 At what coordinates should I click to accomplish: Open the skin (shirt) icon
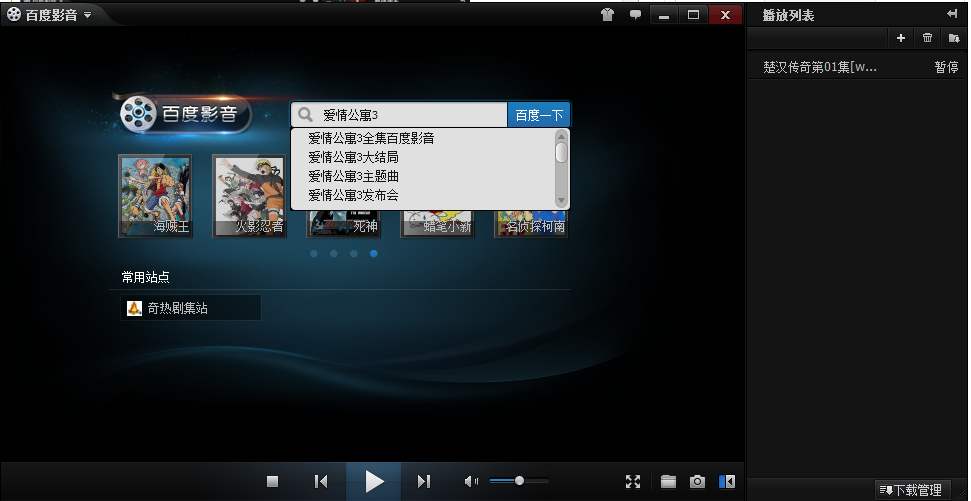point(607,15)
